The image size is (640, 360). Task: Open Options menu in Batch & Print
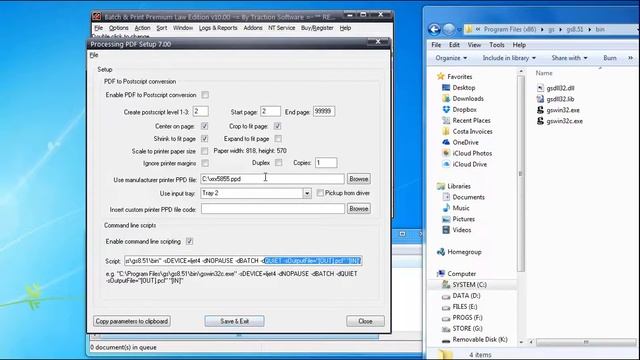point(118,28)
